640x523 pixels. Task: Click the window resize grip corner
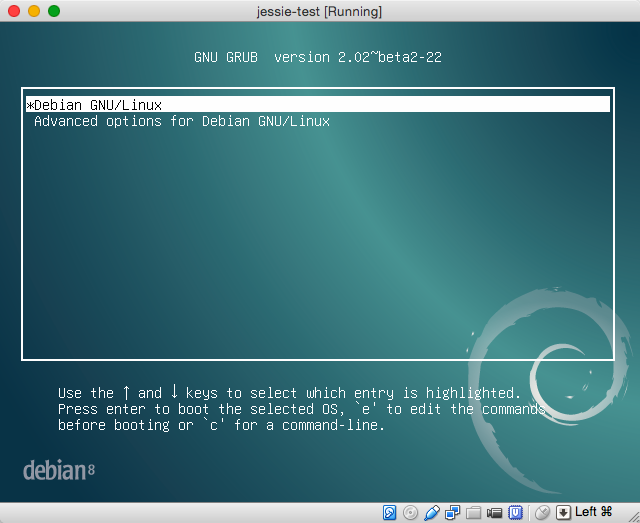pos(634,517)
